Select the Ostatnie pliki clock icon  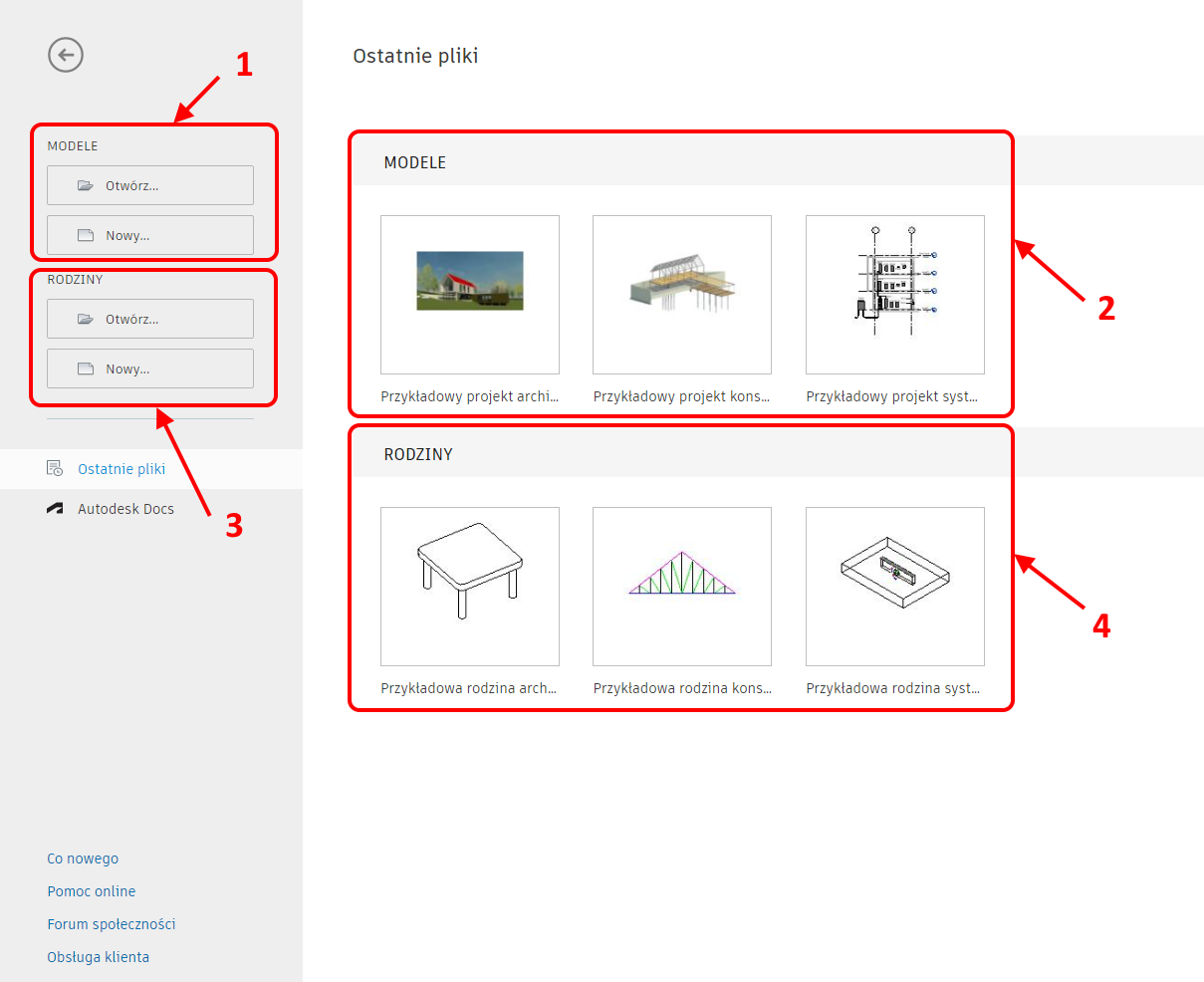click(55, 468)
